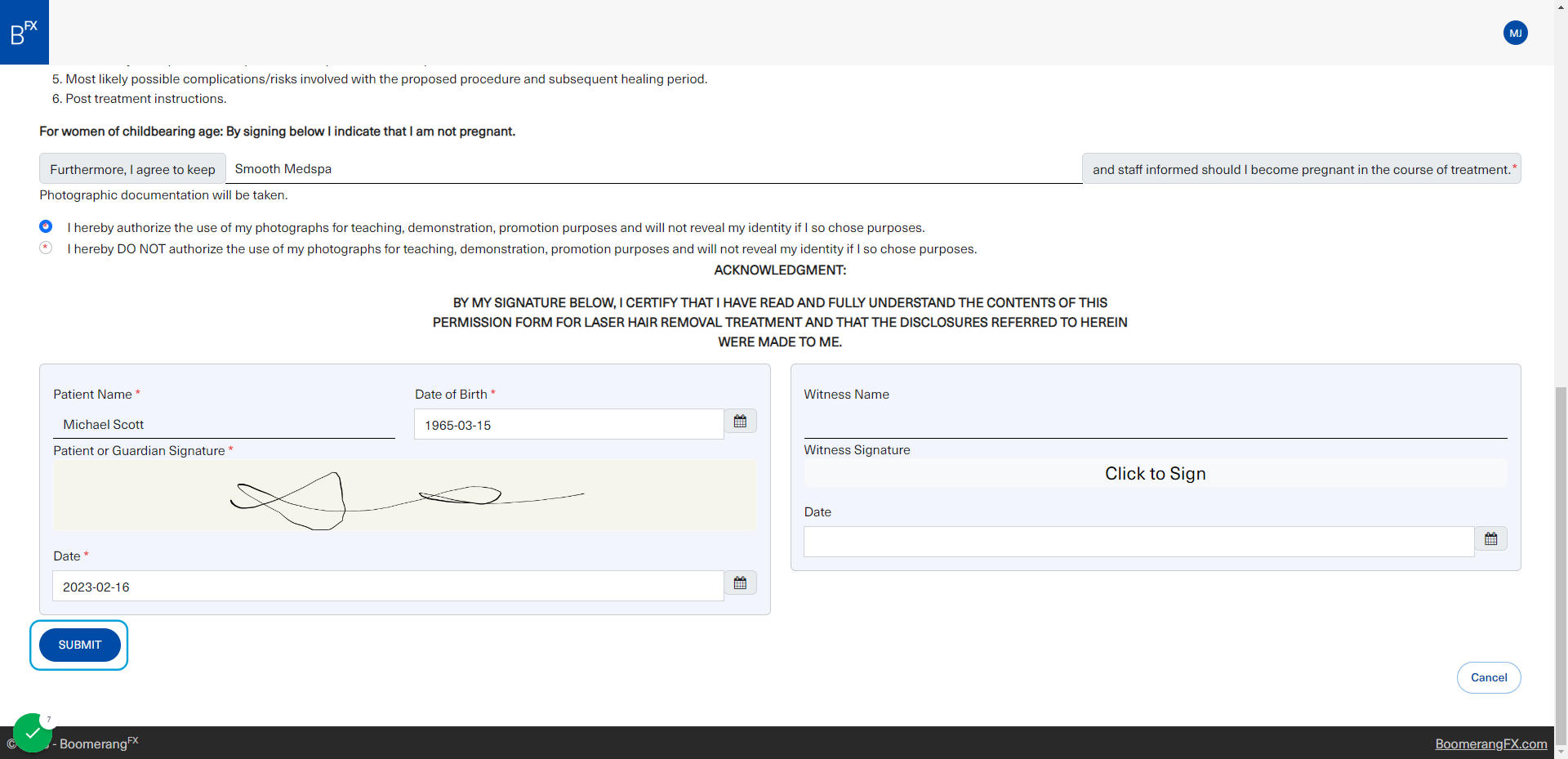Screen dimensions: 1568x759
Task: Click the green checkmark badge icon
Action: (32, 733)
